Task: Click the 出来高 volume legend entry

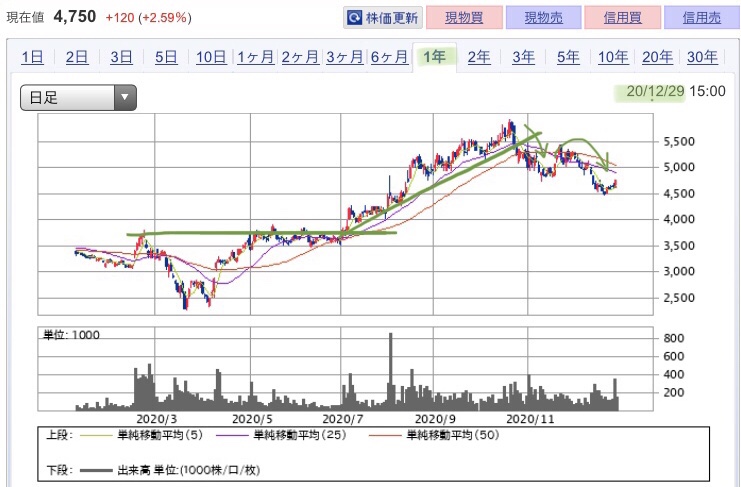Action: tap(170, 470)
